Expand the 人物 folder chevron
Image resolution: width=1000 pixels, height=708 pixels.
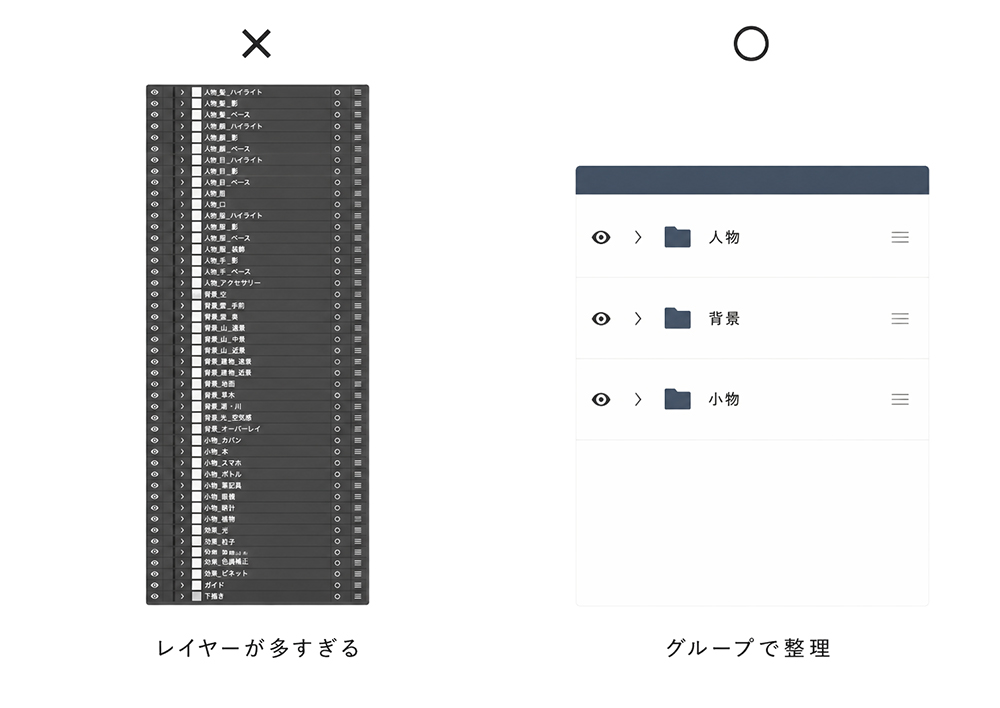[638, 237]
